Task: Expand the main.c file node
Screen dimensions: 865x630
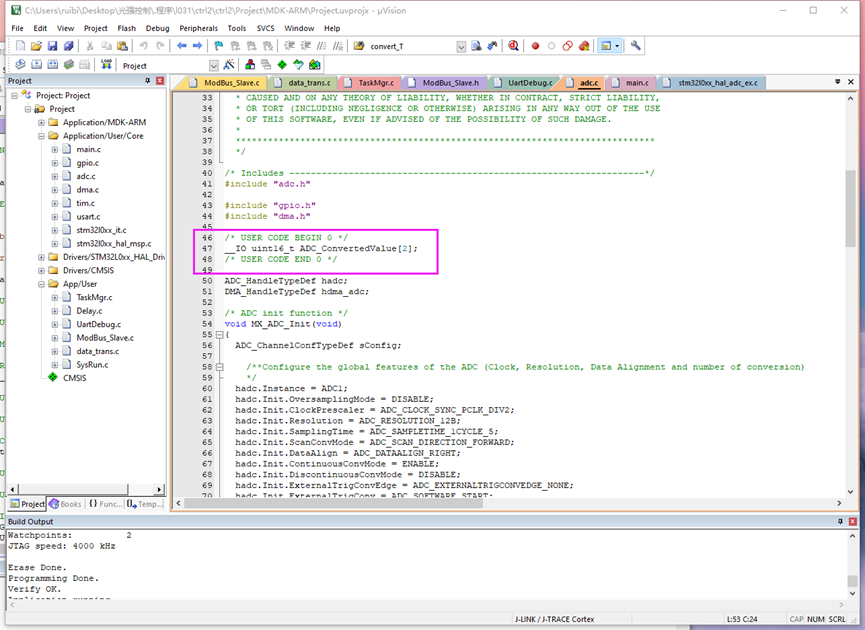Action: [55, 150]
